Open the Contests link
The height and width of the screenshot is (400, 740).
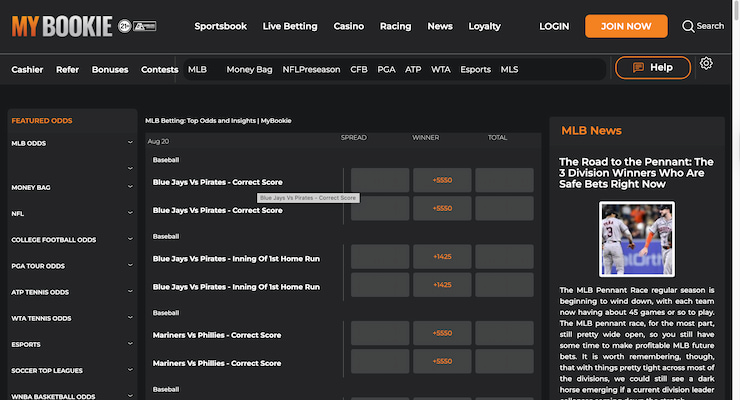[160, 69]
